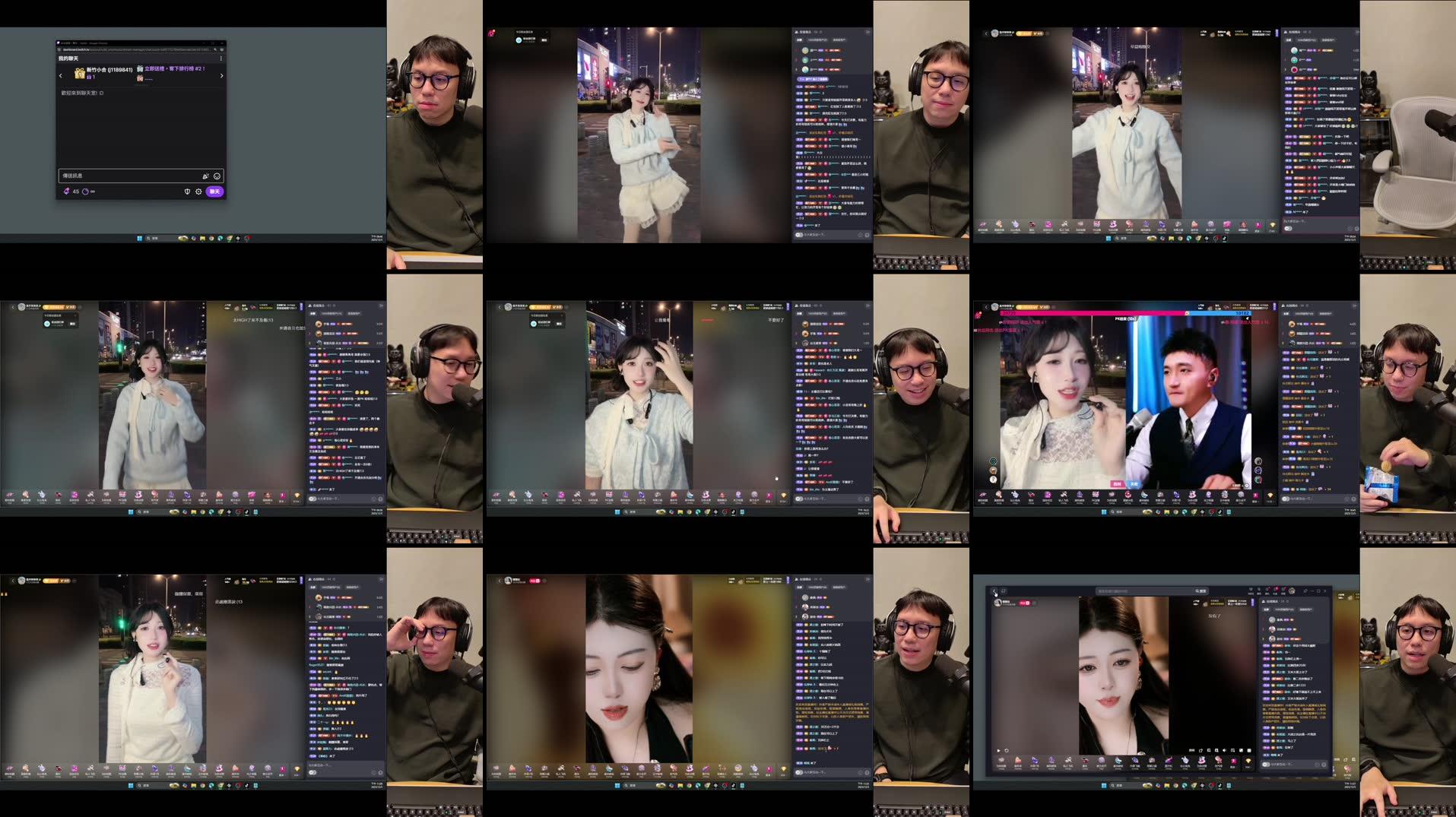Click the moderation shield icon in the chat window

[x=187, y=192]
